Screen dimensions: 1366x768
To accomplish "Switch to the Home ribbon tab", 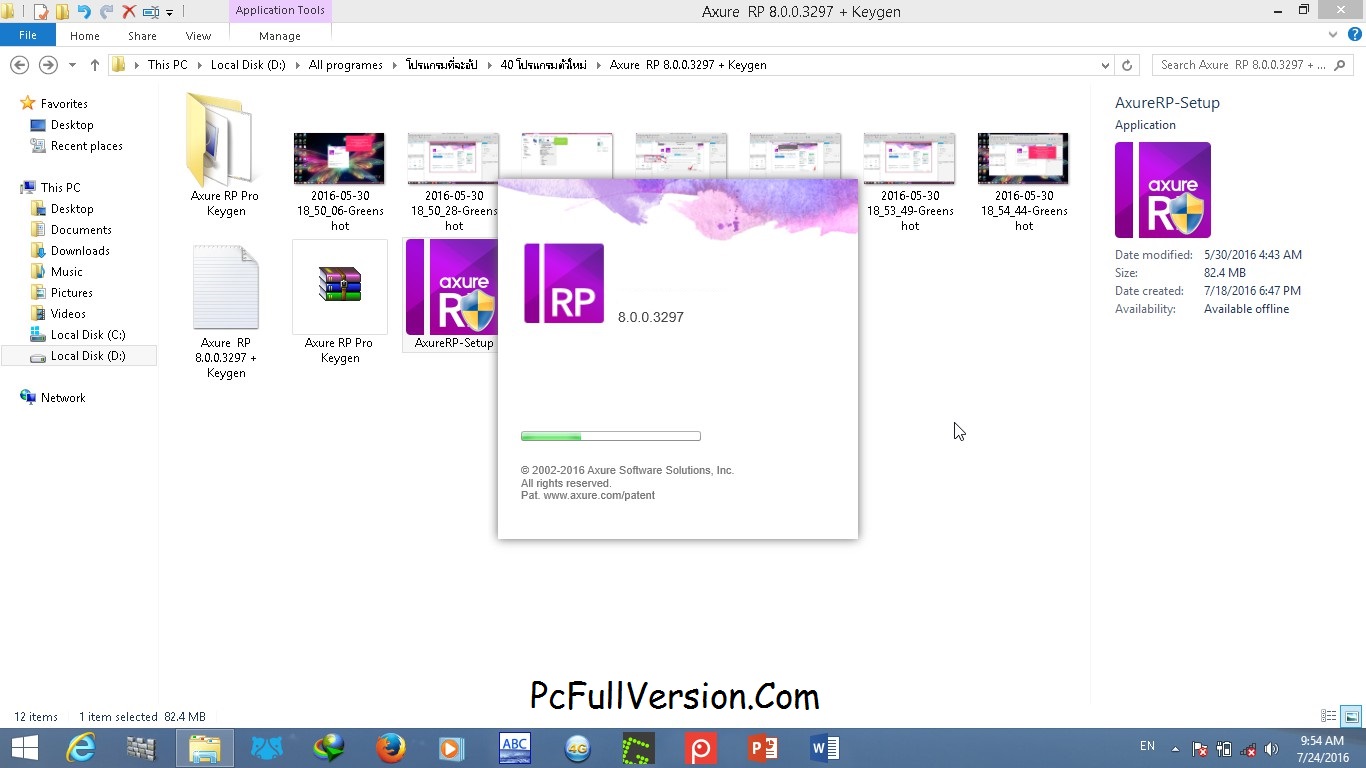I will [85, 36].
